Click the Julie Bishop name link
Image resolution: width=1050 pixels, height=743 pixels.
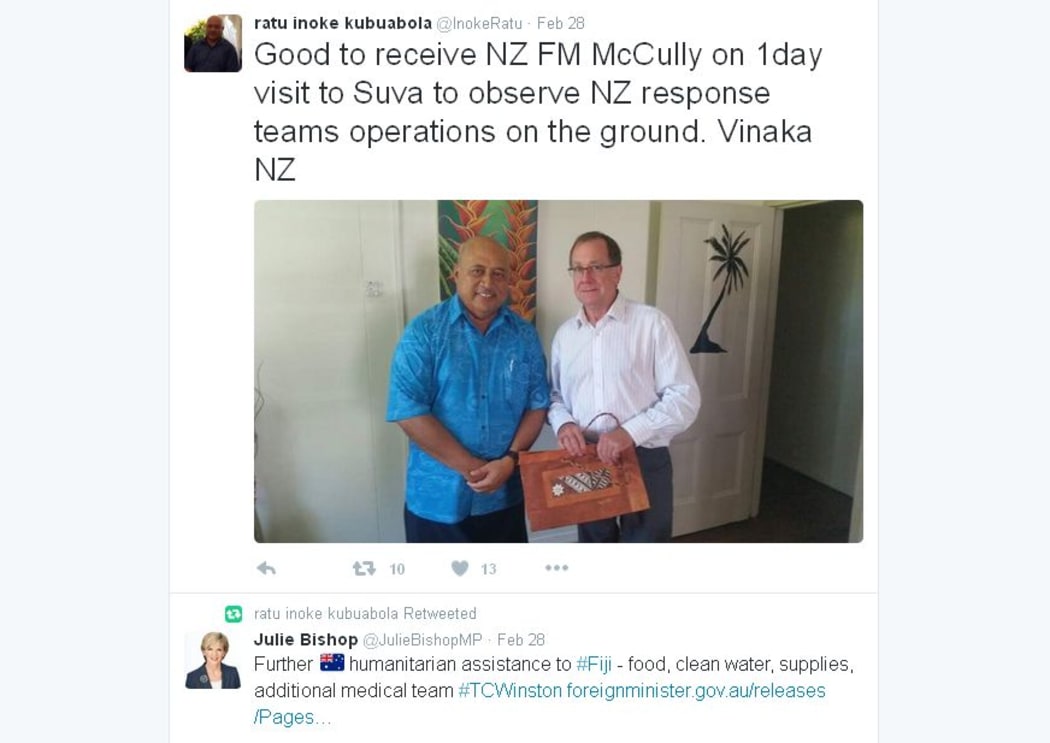click(x=306, y=640)
